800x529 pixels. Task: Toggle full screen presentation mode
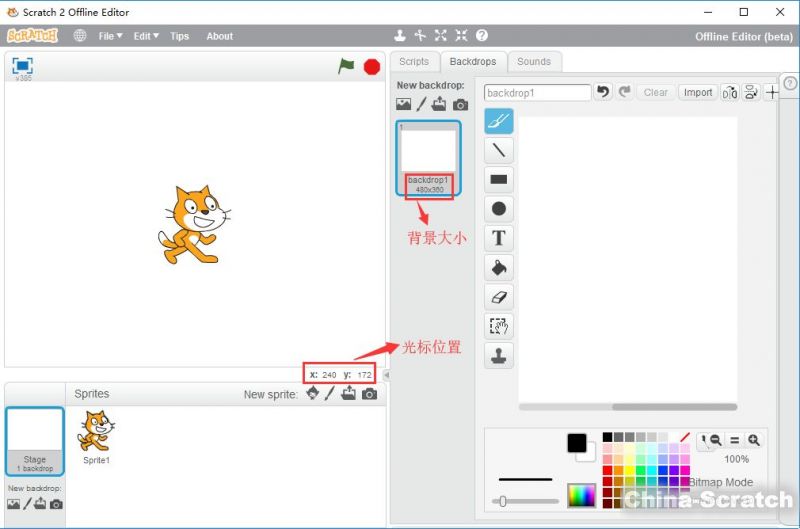[22, 66]
